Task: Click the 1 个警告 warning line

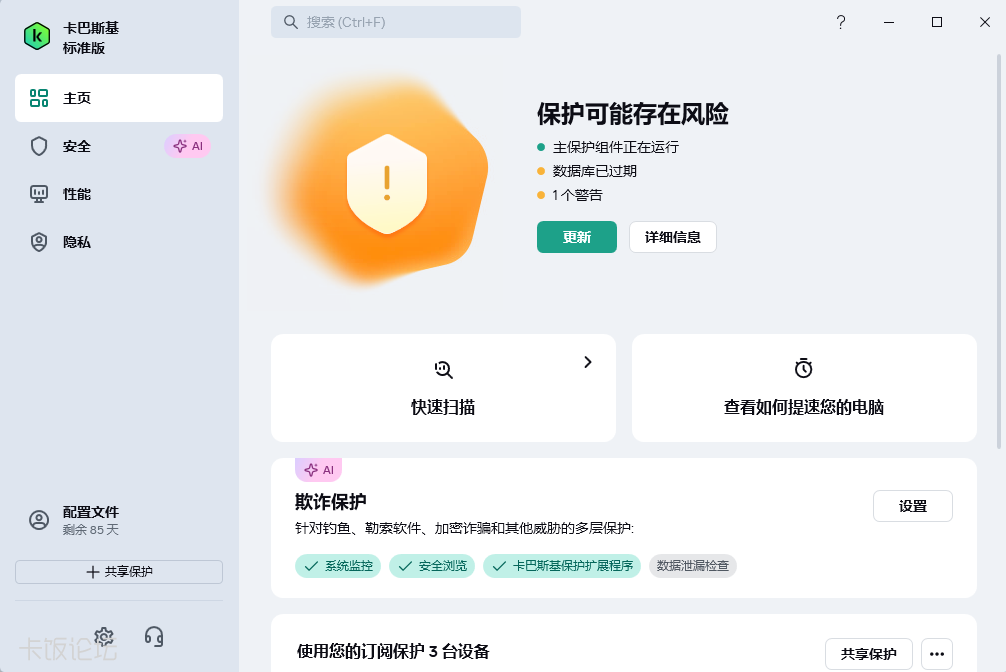Action: pyautogui.click(x=577, y=195)
